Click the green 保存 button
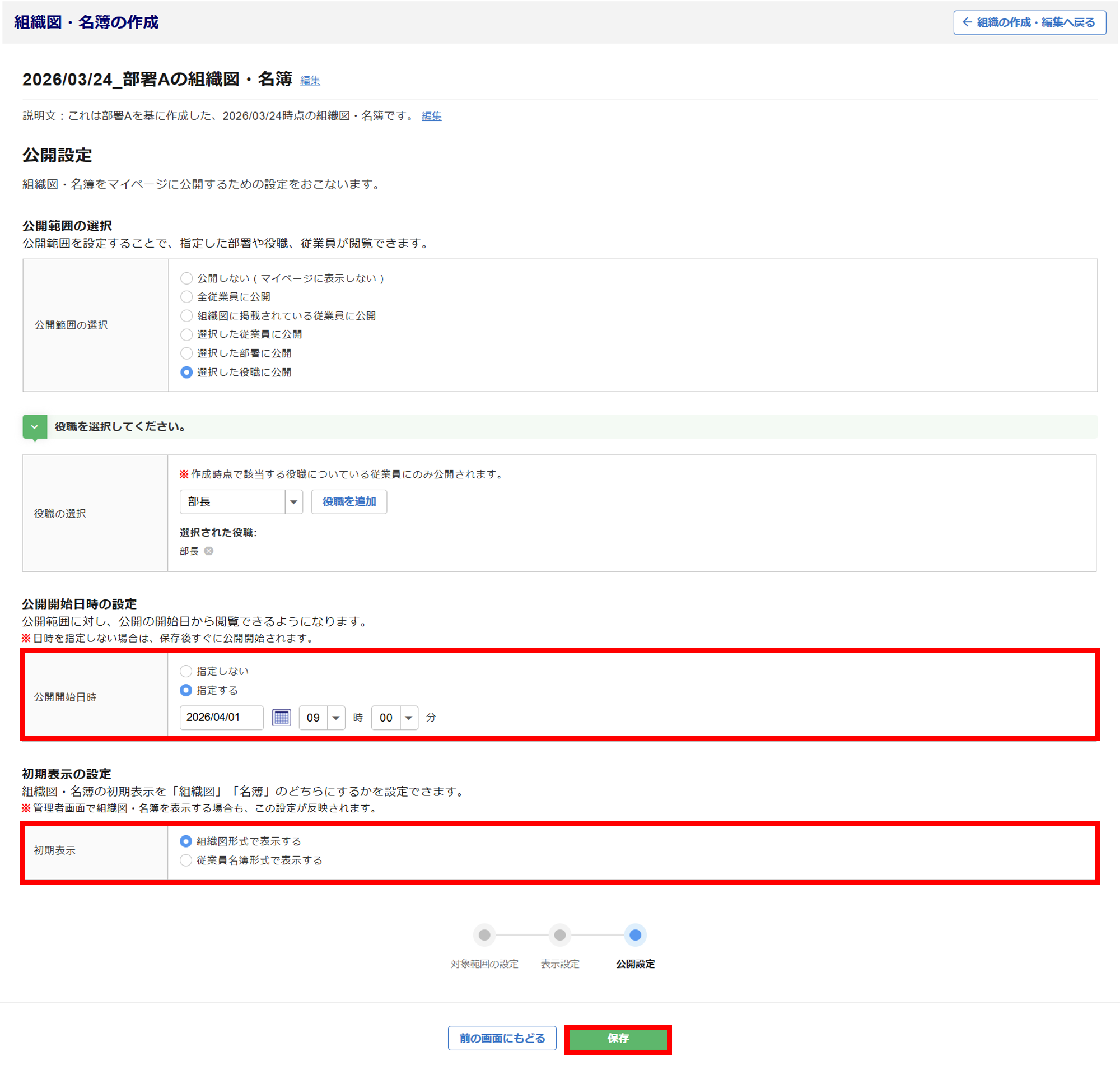 618,1039
